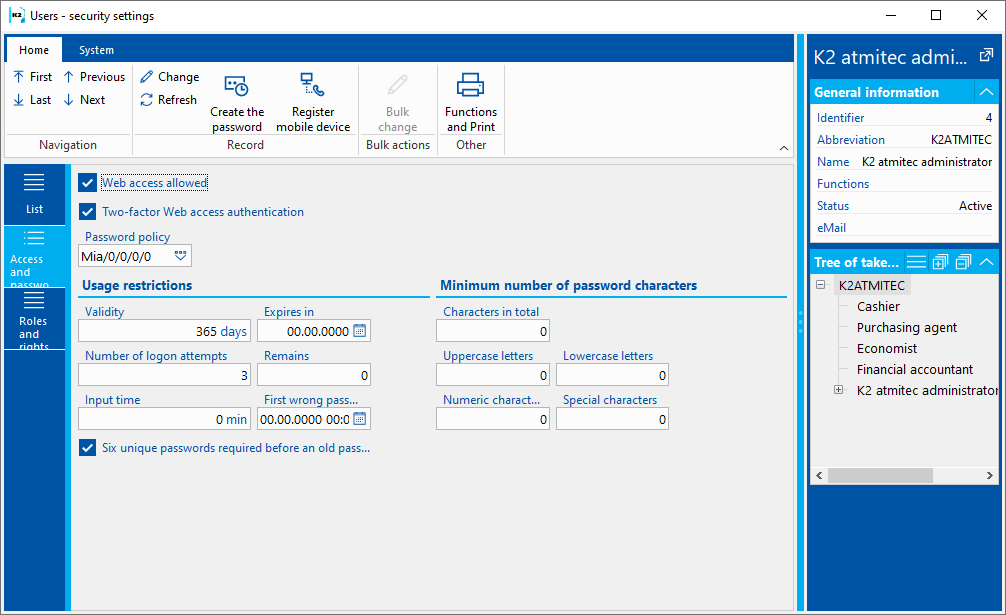Image resolution: width=1006 pixels, height=615 pixels.
Task: Click the Uppercase letters field
Action: pyautogui.click(x=493, y=375)
